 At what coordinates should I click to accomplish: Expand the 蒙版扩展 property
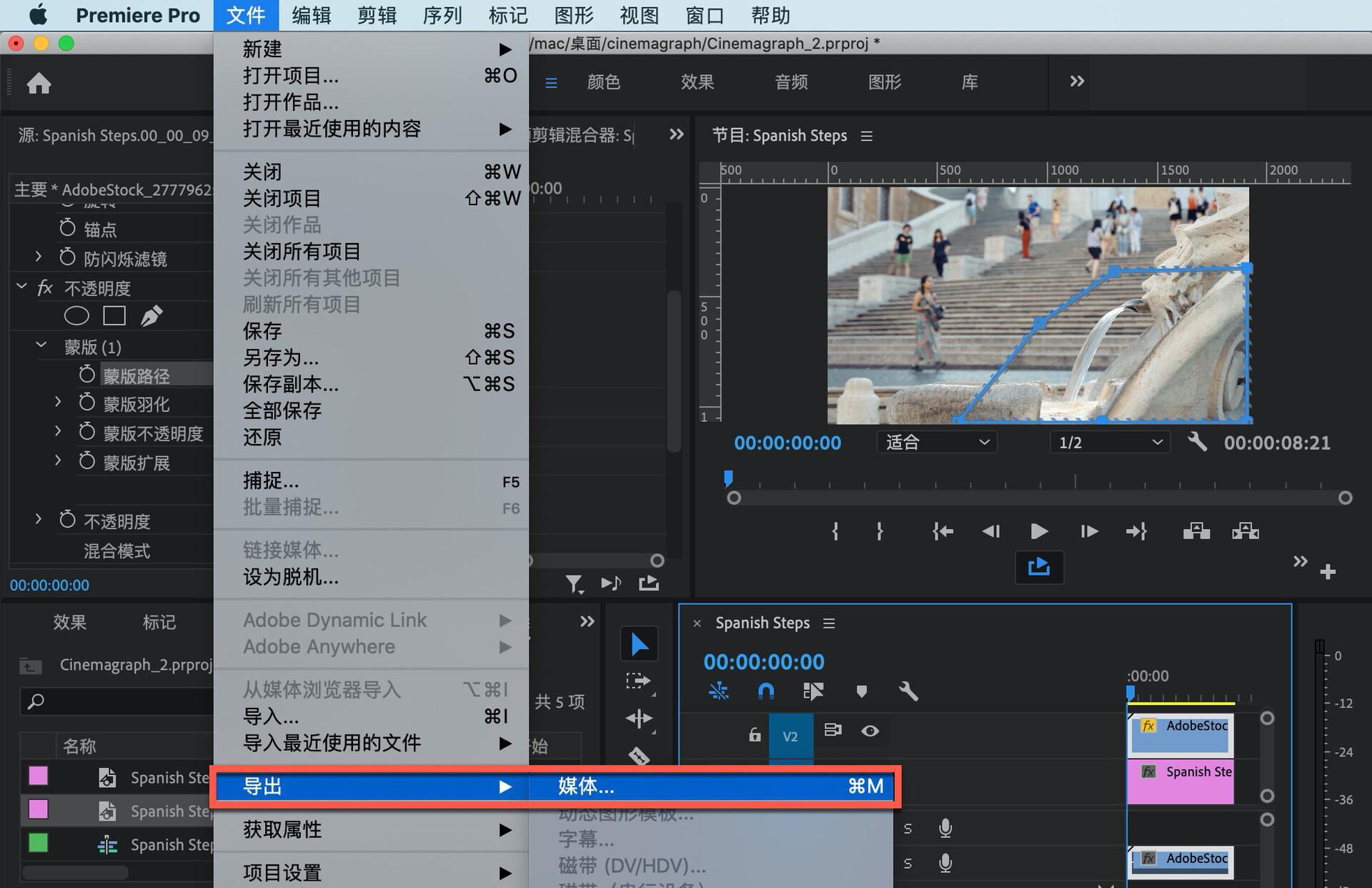[x=58, y=461]
